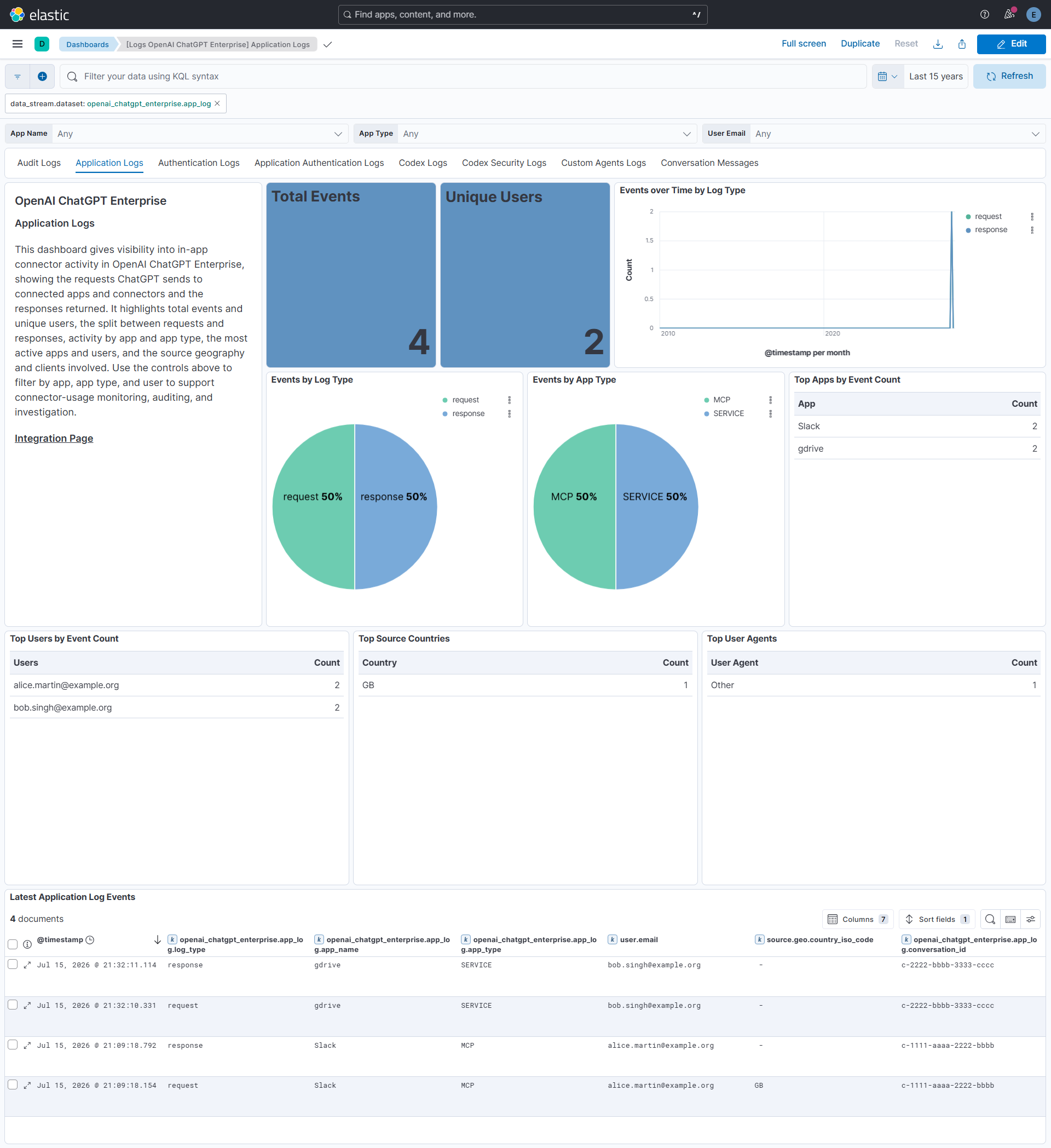Open options for MCP legend entry

770,400
